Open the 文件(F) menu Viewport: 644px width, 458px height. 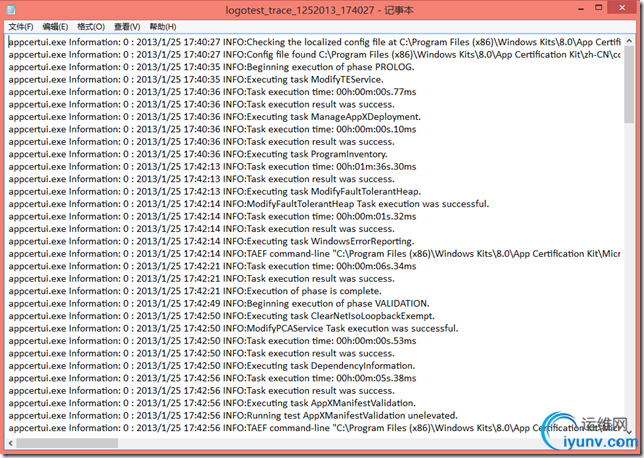click(x=21, y=27)
